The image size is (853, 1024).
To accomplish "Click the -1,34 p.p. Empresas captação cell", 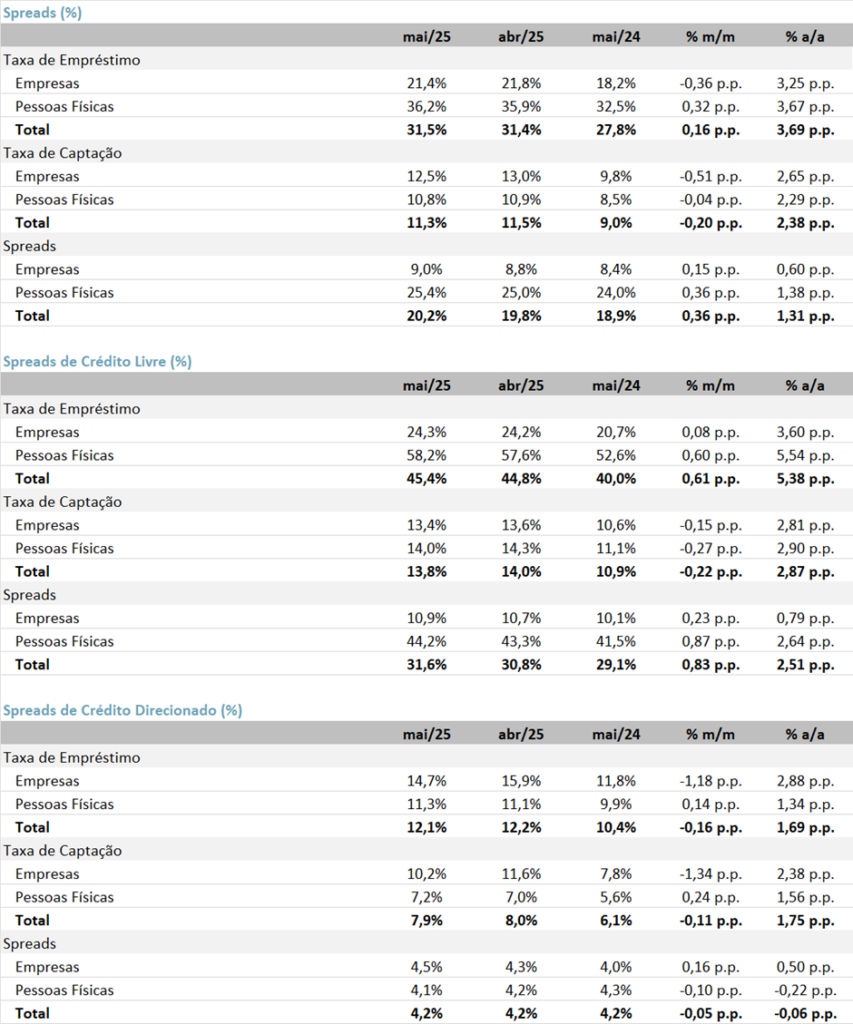I will tap(710, 874).
